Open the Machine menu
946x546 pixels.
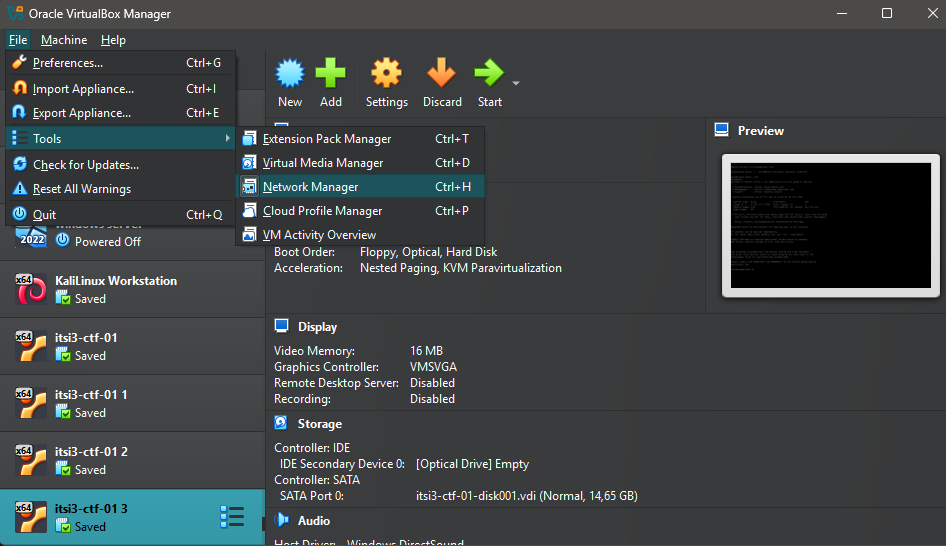64,40
